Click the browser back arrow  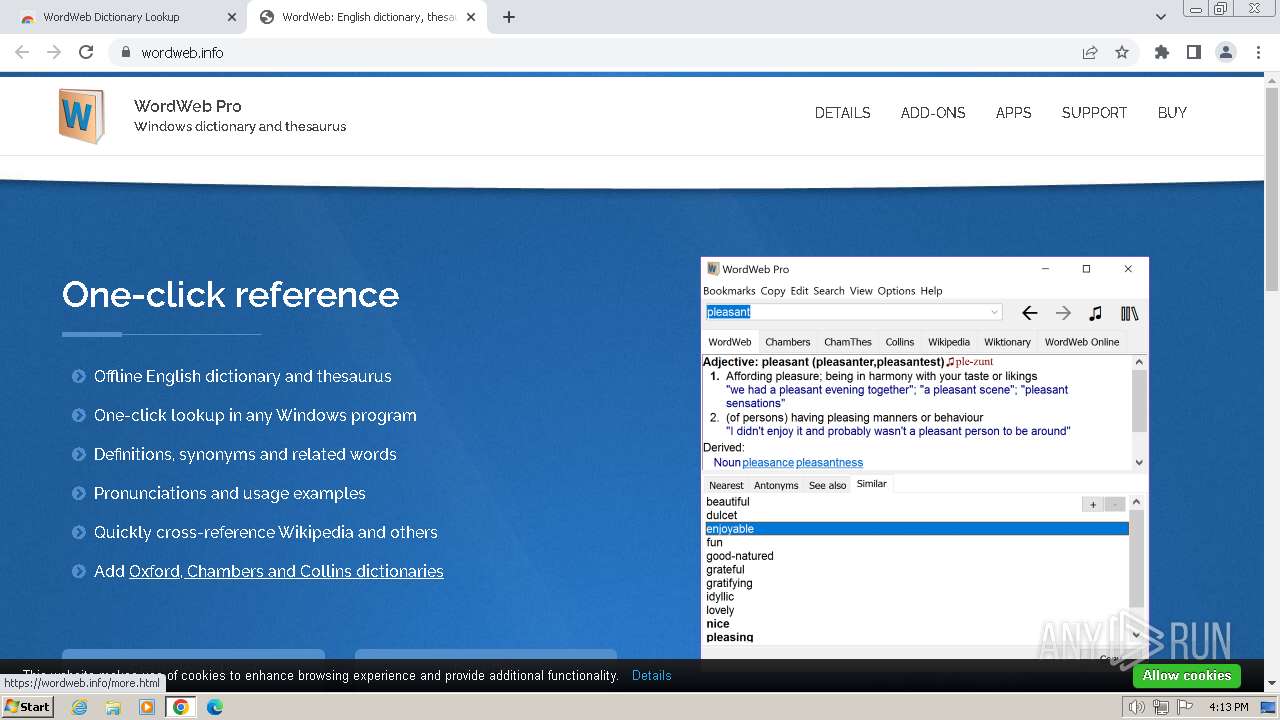[22, 52]
